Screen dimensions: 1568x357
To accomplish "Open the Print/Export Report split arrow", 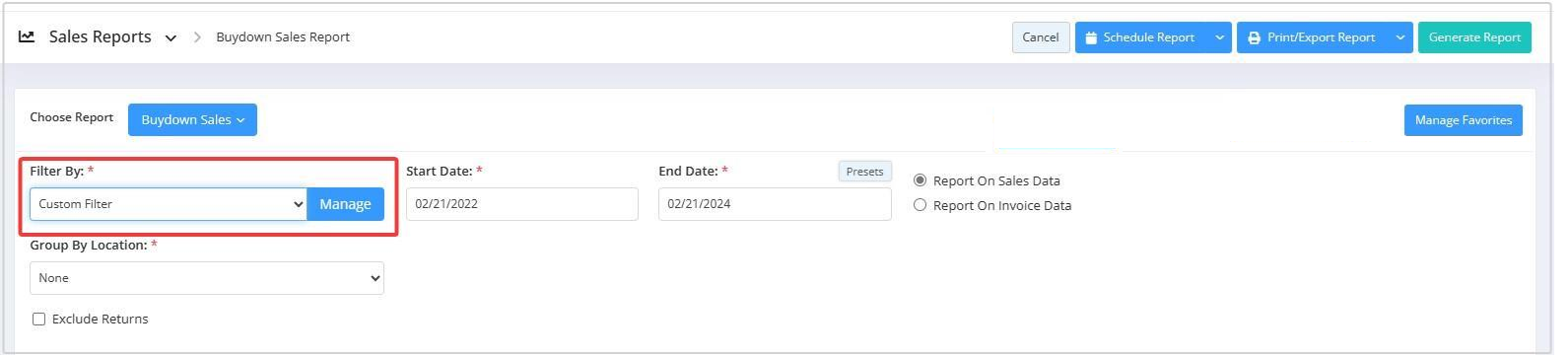I will coord(1400,37).
